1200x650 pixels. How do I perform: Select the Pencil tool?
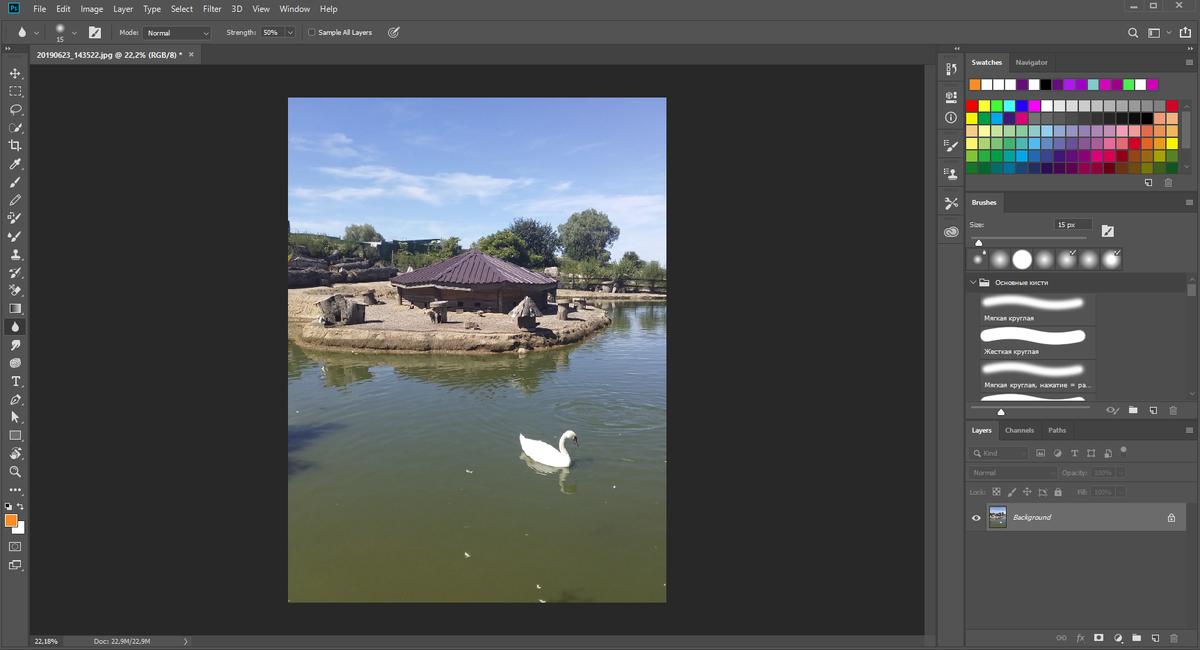pyautogui.click(x=15, y=201)
